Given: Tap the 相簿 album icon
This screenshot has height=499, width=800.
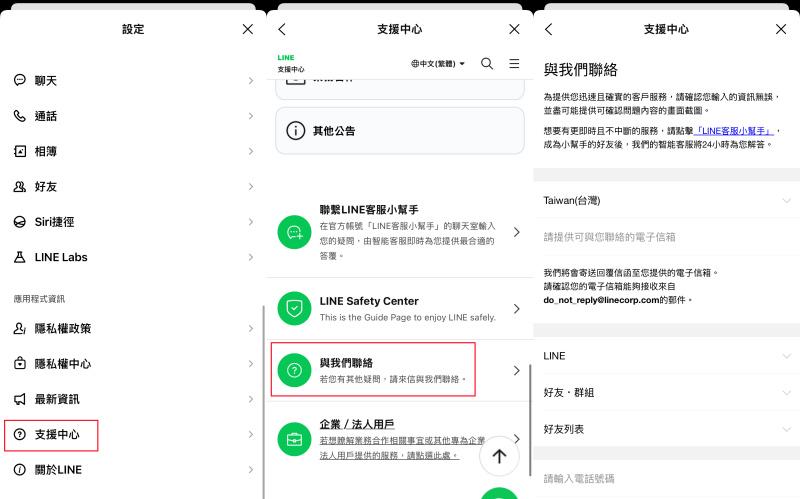Looking at the screenshot, I should tap(19, 151).
